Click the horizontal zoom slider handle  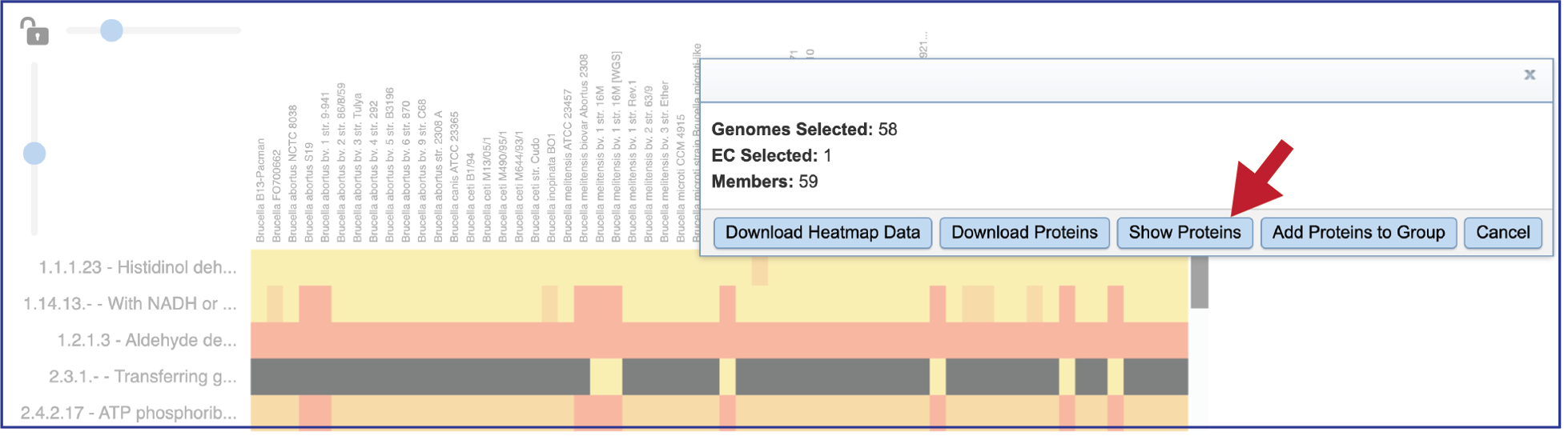pyautogui.click(x=112, y=31)
